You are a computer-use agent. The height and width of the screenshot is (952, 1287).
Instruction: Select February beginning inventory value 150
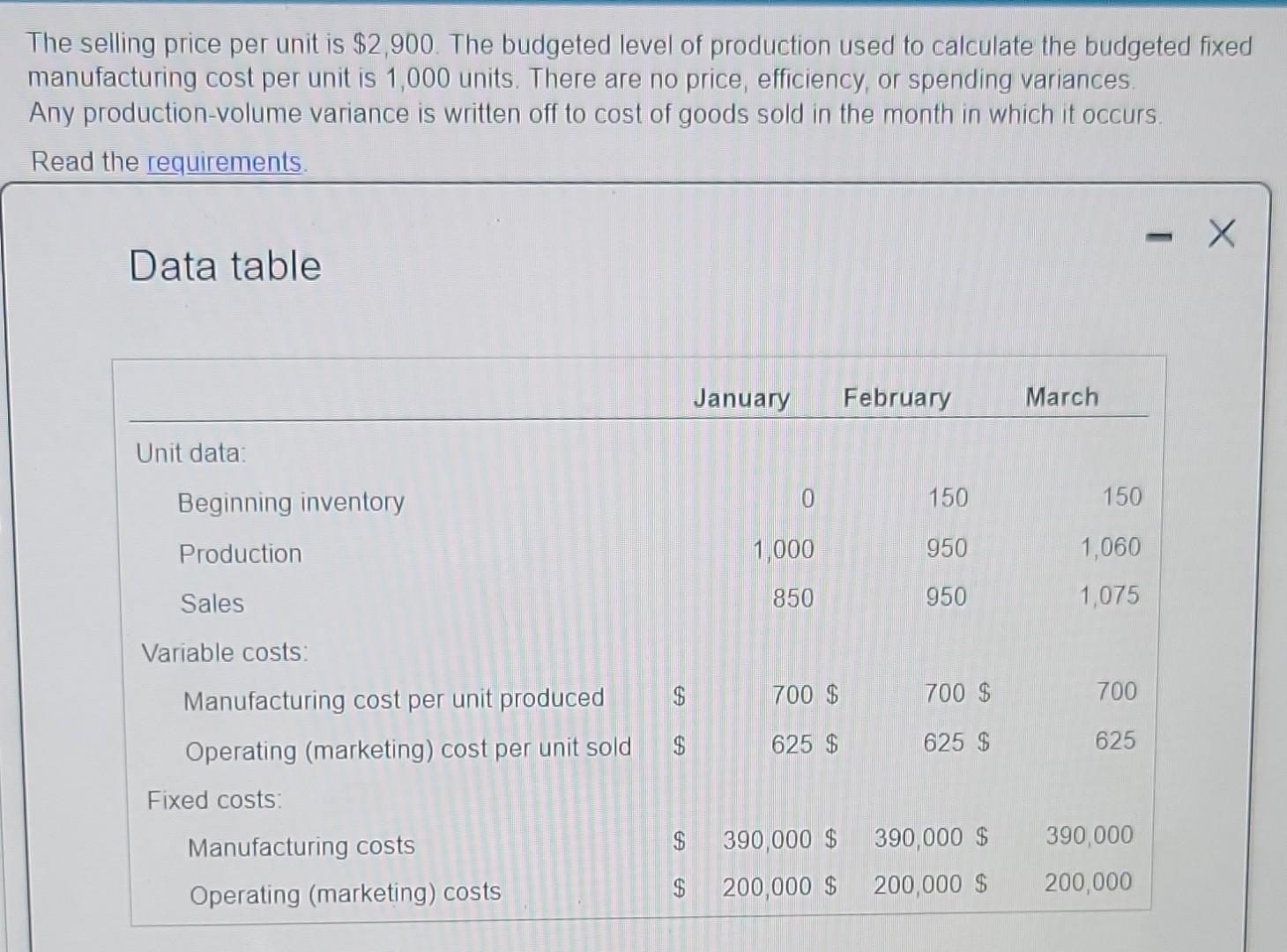(947, 497)
